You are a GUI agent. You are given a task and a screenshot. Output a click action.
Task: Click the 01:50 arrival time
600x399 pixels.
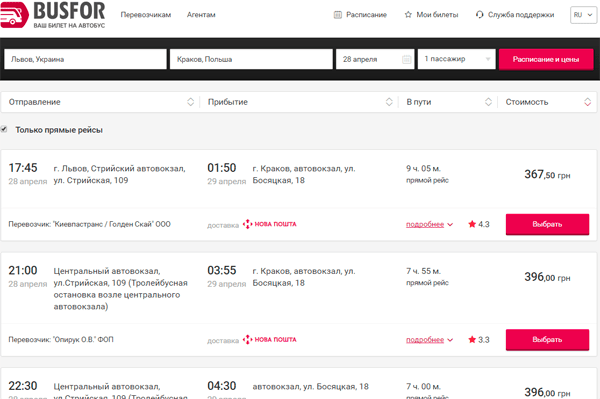coord(222,168)
